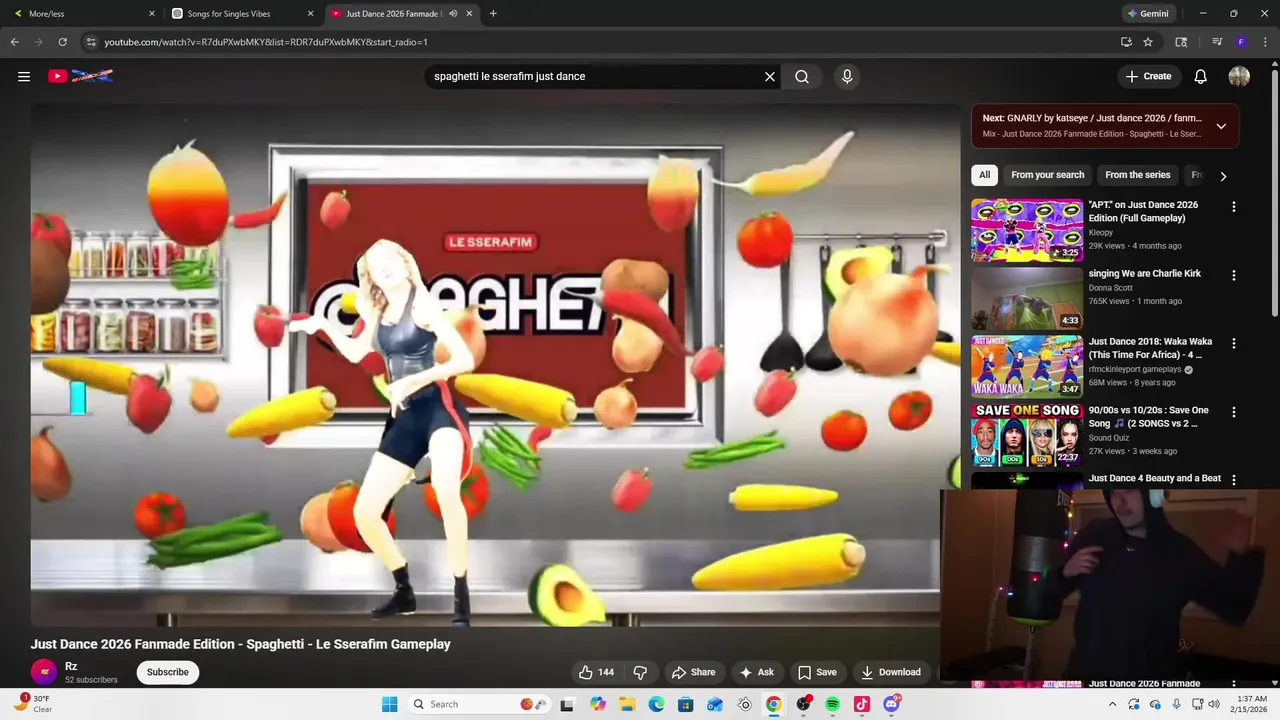
Task: Subscribe to Rz channel
Action: click(167, 672)
